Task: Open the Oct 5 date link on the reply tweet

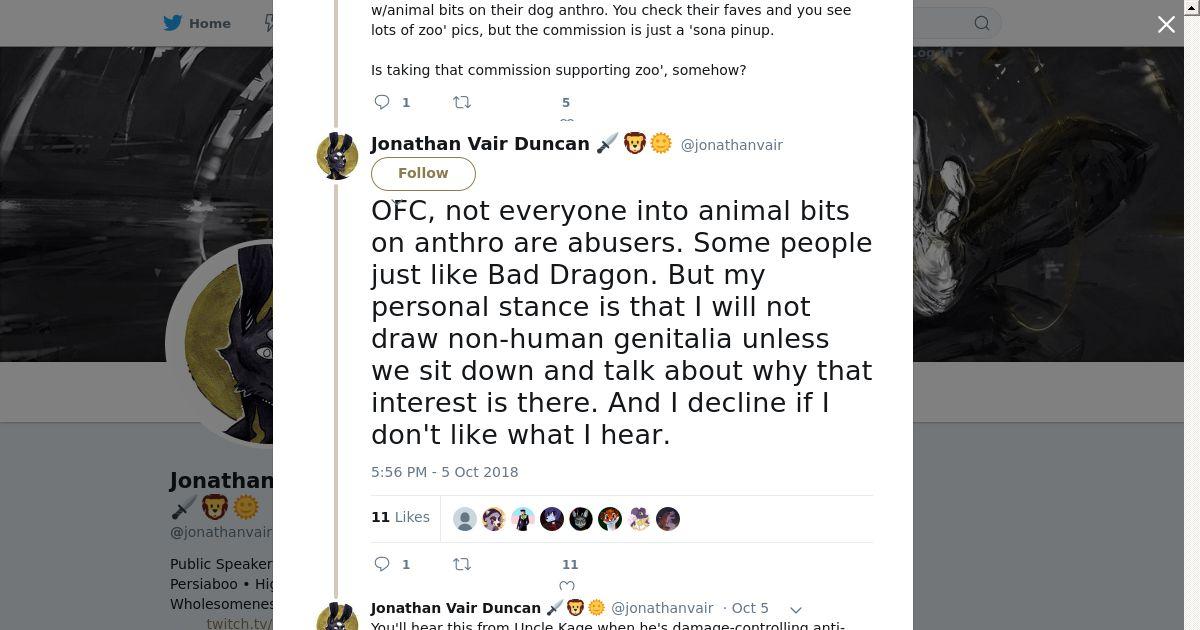Action: 750,608
